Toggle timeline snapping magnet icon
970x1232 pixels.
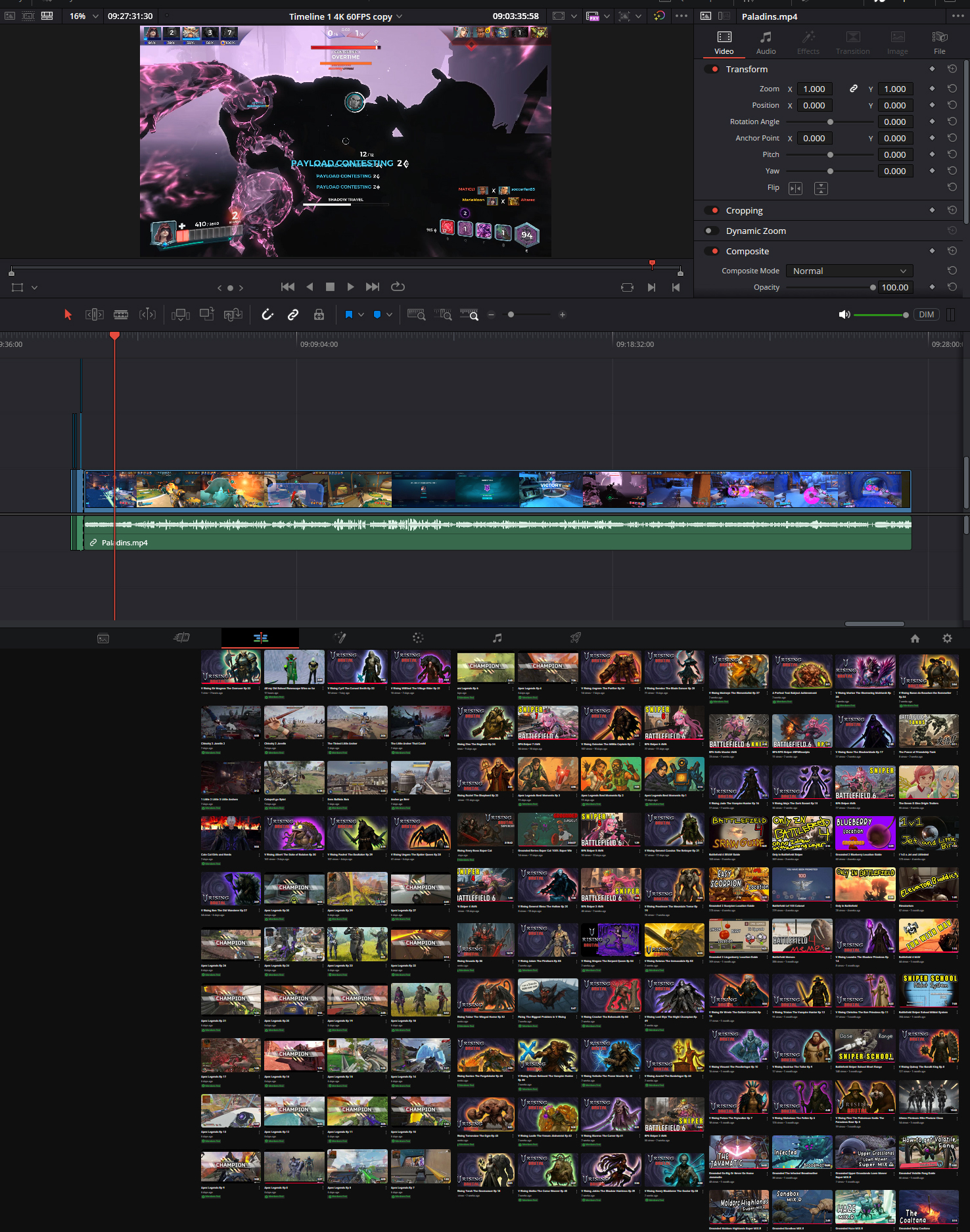(267, 315)
